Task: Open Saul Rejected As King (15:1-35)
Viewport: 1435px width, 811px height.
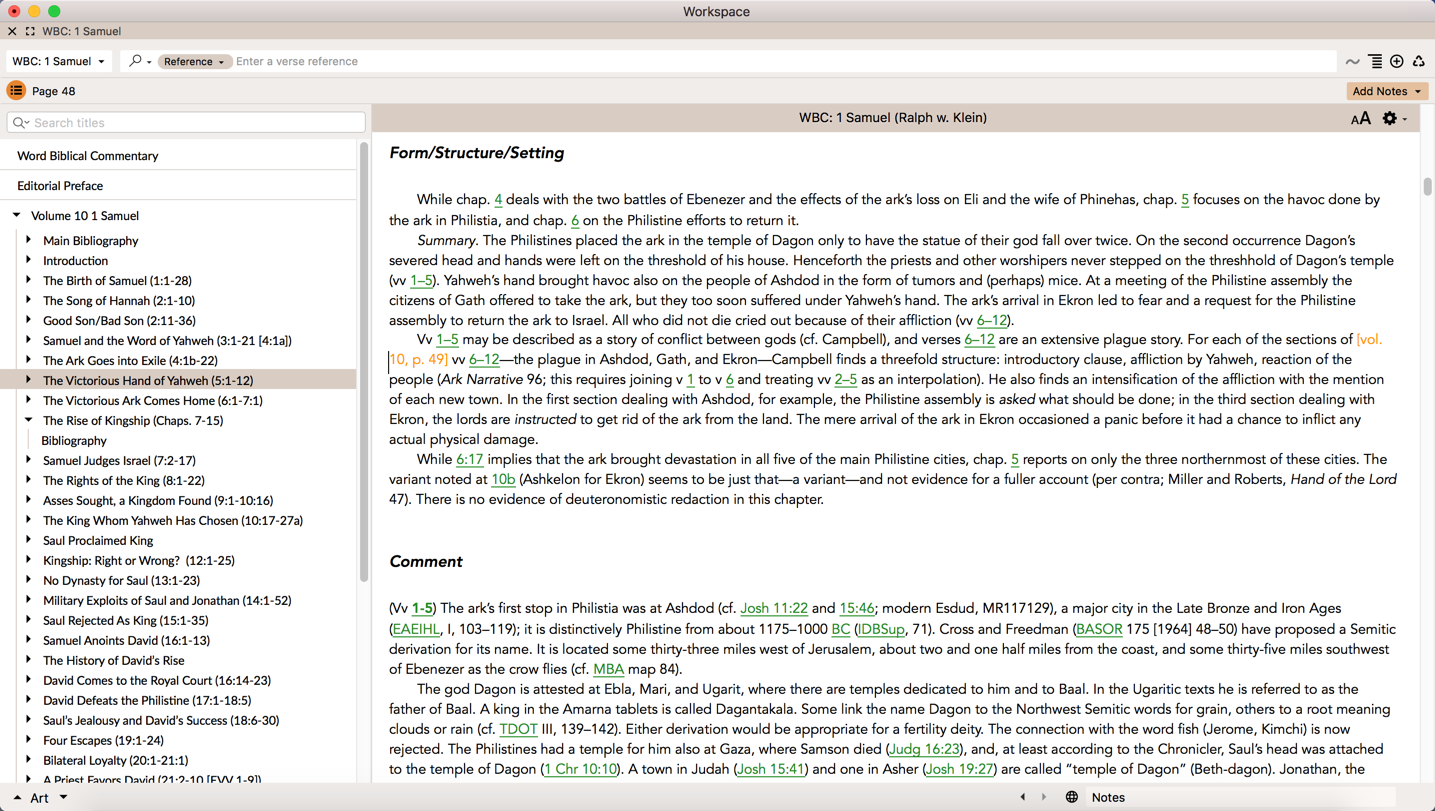Action: point(126,621)
